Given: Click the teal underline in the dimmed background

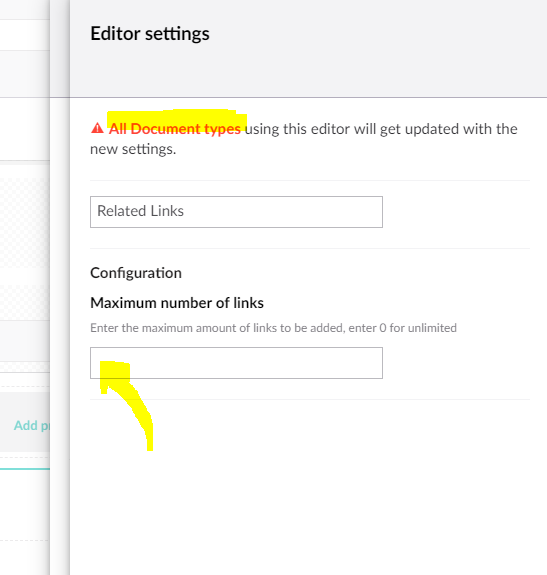Looking at the screenshot, I should (25, 469).
